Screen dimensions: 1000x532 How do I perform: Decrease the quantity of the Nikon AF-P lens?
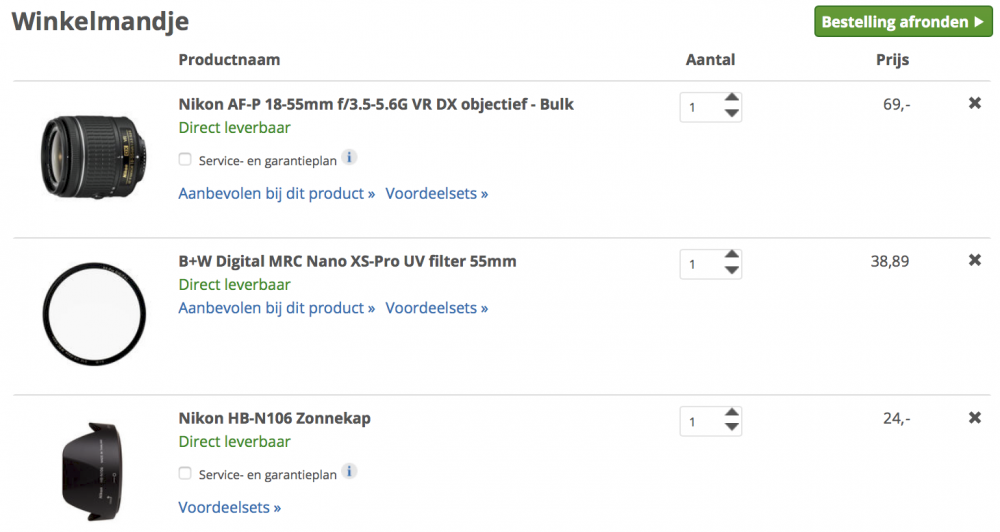732,114
